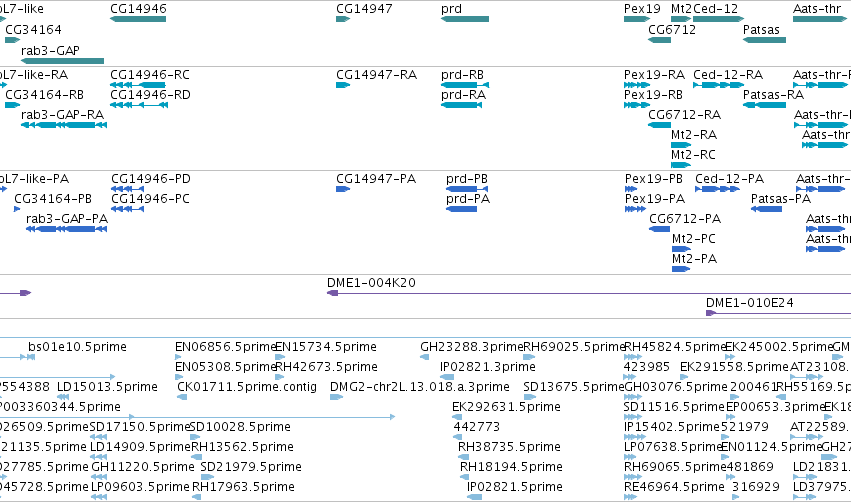Click the IP02821.5prime EST glyph

click(x=474, y=498)
